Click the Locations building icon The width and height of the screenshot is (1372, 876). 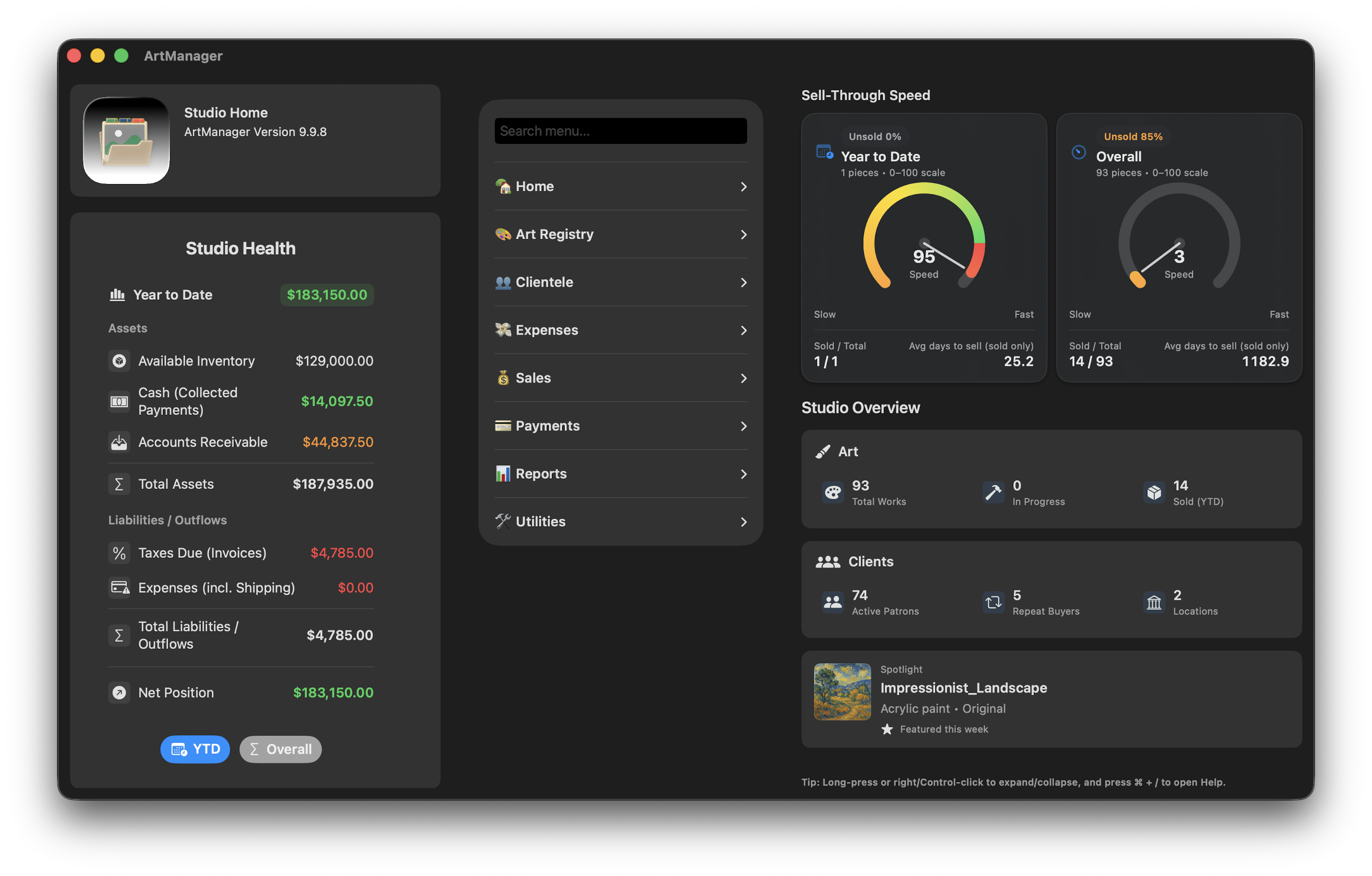tap(1154, 603)
